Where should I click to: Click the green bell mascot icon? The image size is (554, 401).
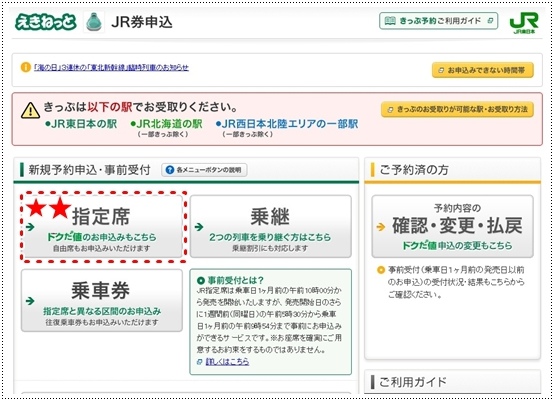tap(94, 22)
